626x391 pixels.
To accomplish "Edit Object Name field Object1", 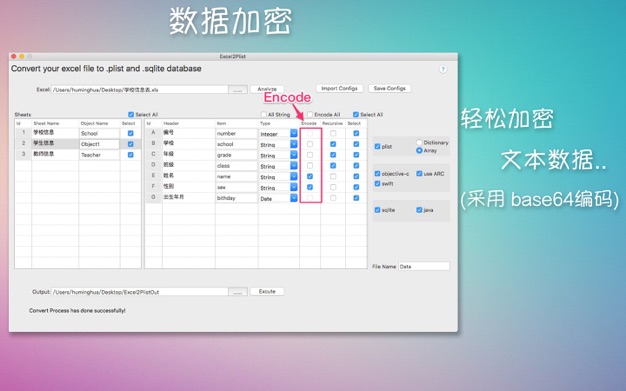I will (x=99, y=144).
